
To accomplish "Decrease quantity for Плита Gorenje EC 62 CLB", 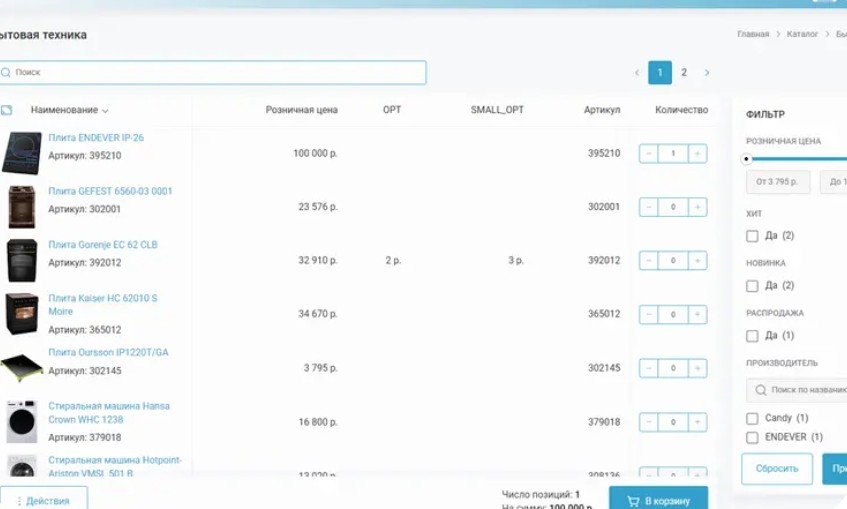I will pyautogui.click(x=649, y=260).
